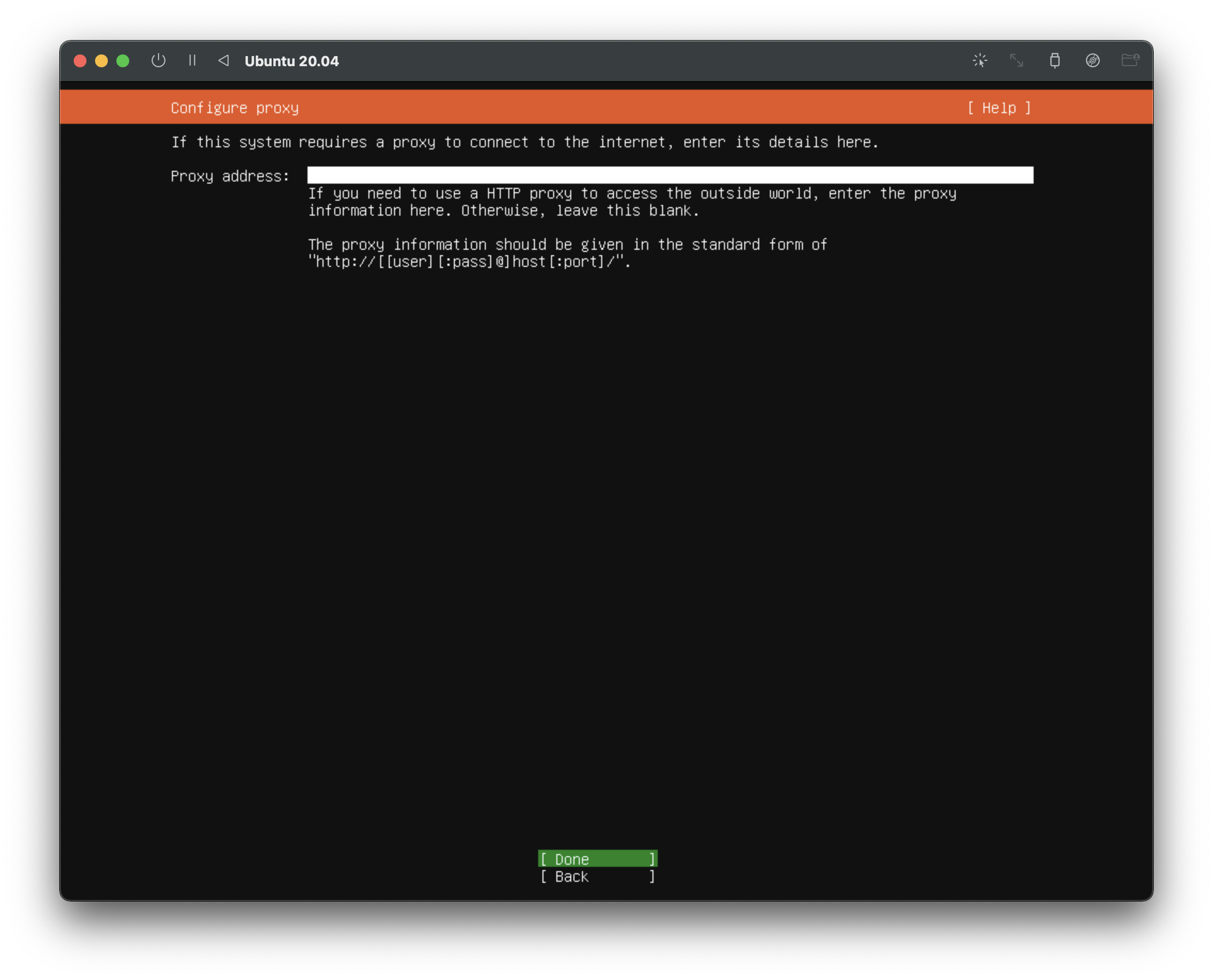Focus the Proxy address input field
Image resolution: width=1213 pixels, height=980 pixels.
(x=669, y=176)
